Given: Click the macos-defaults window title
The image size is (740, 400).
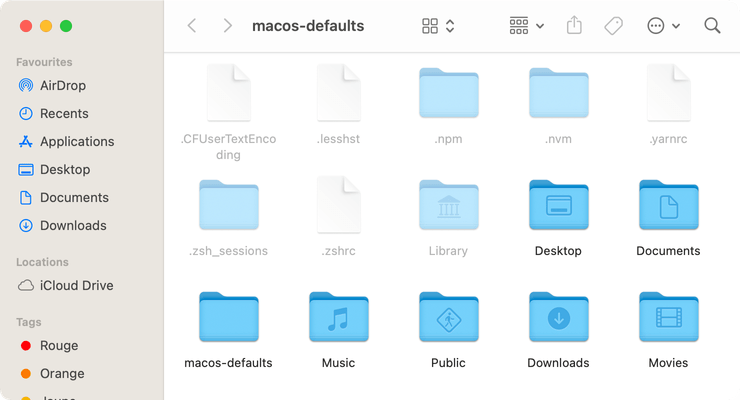Looking at the screenshot, I should pyautogui.click(x=308, y=25).
